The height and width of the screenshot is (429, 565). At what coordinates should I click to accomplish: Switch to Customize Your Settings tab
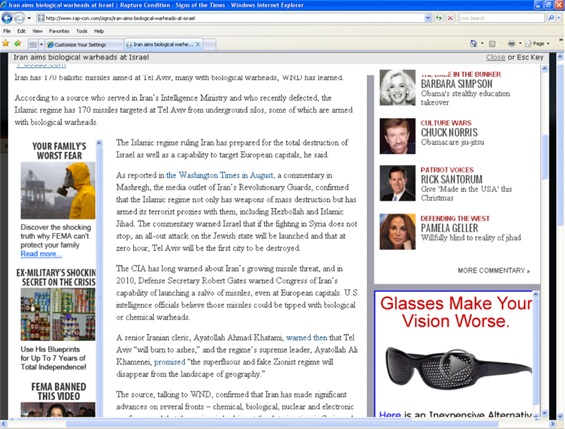tap(85, 45)
